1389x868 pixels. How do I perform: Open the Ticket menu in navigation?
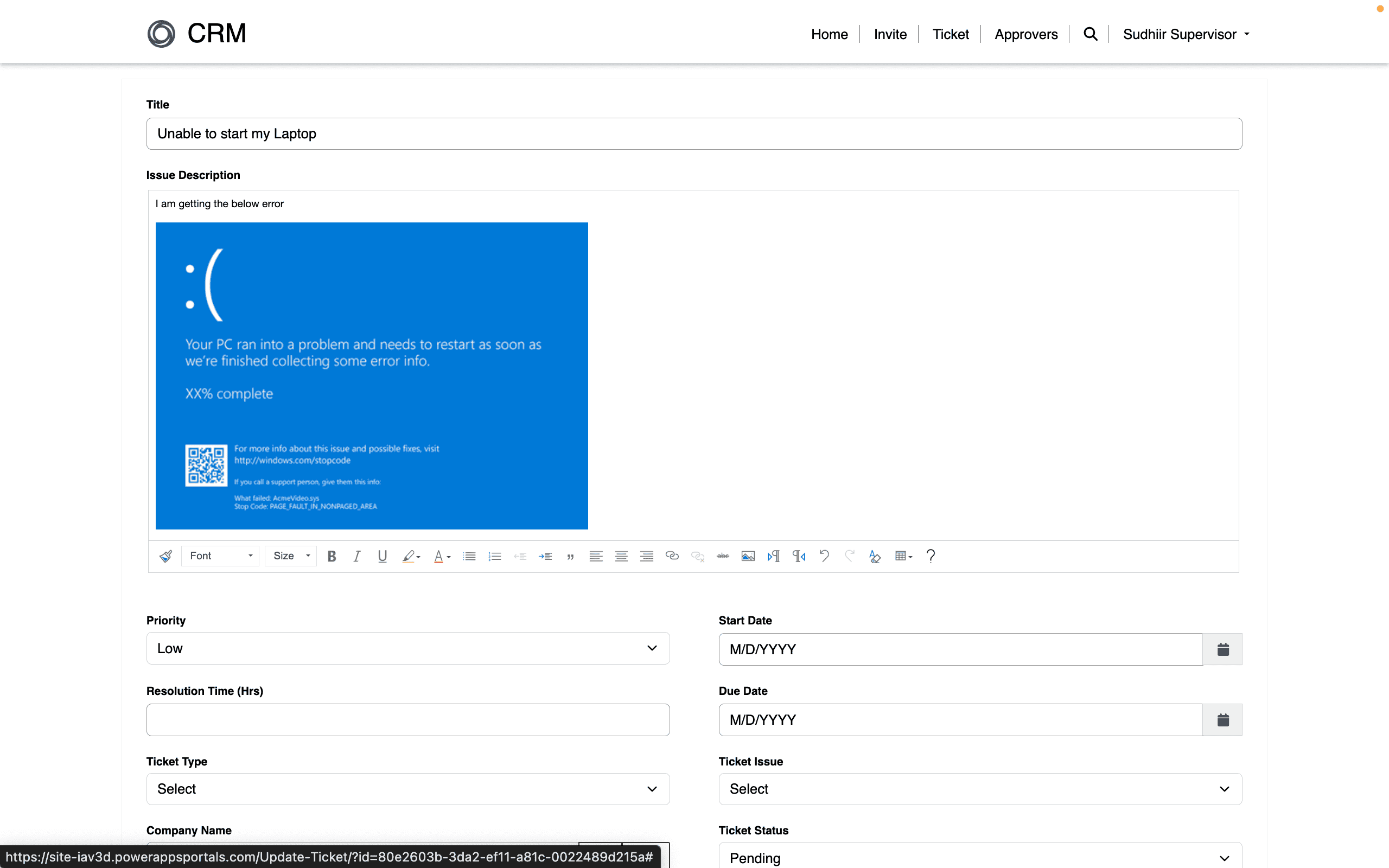tap(950, 34)
